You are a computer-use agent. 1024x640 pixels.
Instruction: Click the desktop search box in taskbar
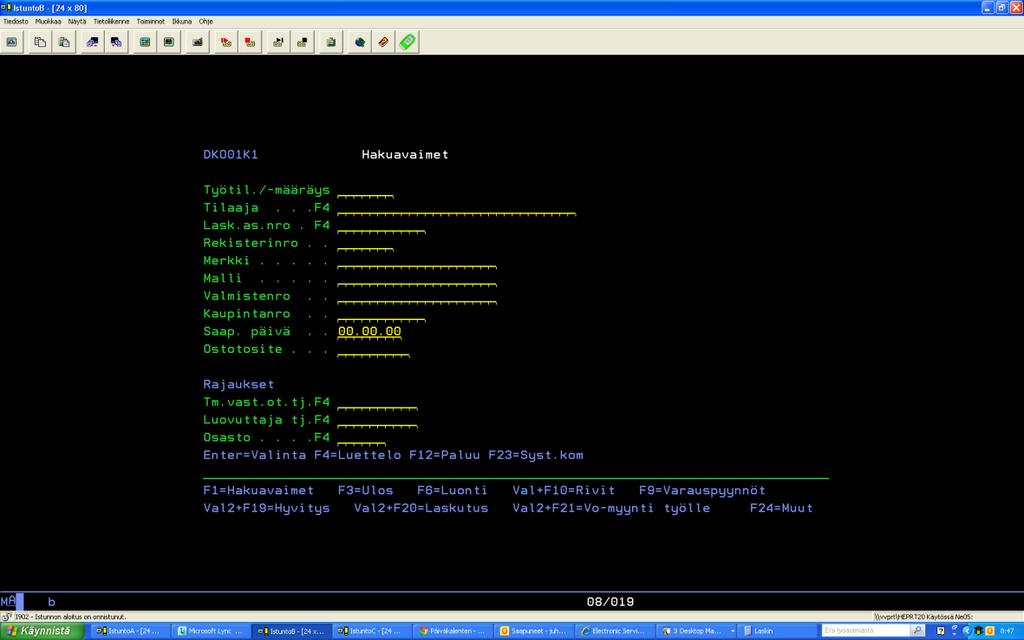867,631
